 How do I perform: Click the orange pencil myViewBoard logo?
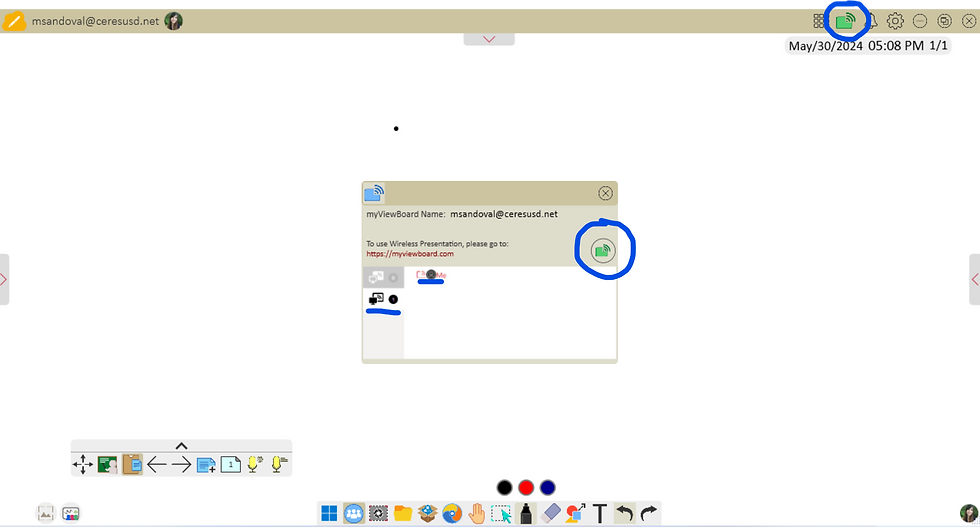pyautogui.click(x=14, y=21)
